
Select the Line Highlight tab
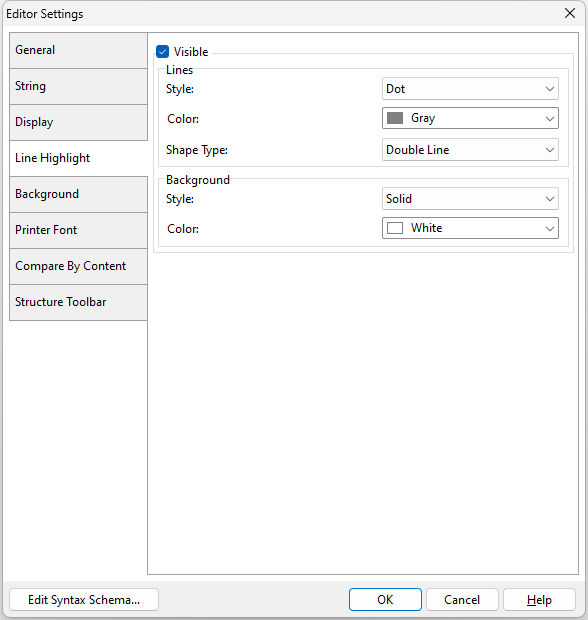(x=78, y=159)
